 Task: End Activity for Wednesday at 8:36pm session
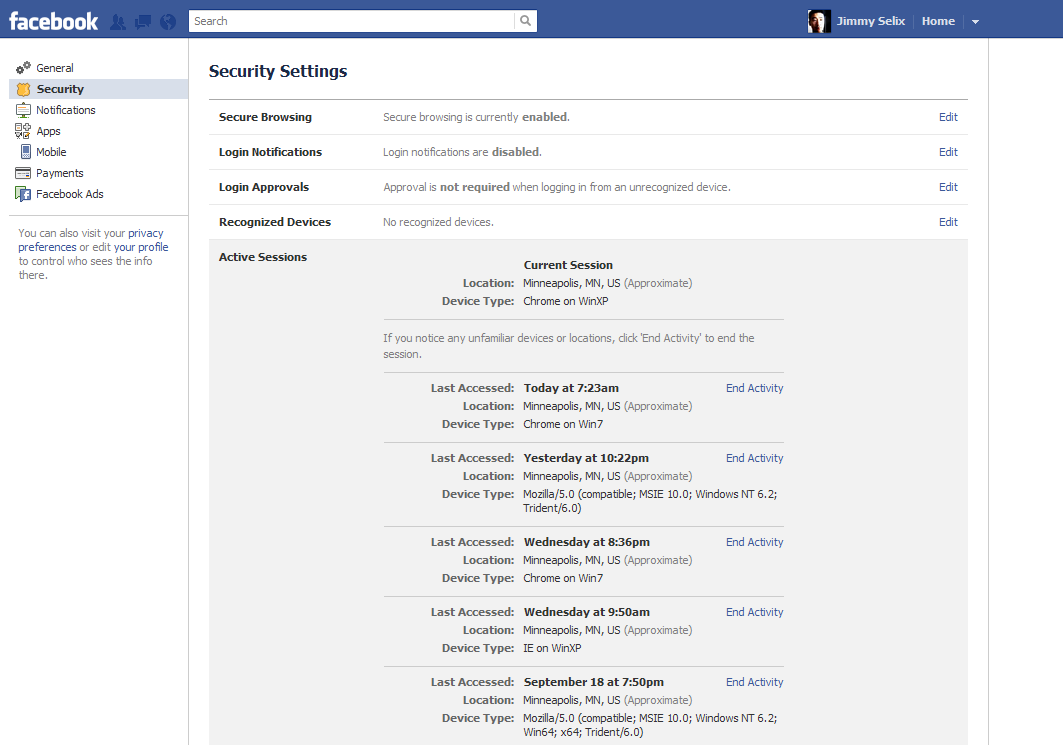coord(755,542)
